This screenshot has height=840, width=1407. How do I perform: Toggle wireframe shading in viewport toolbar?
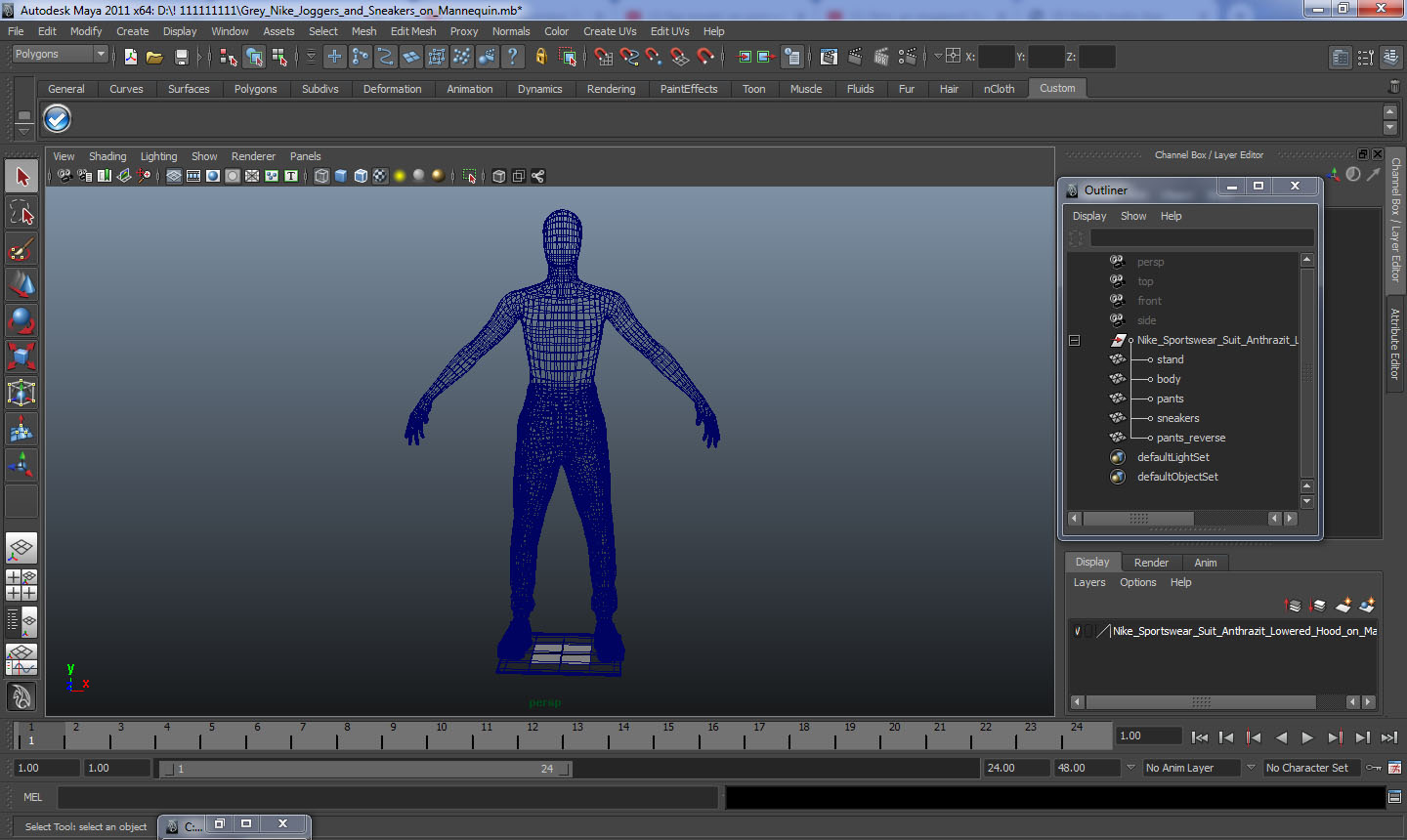(321, 176)
